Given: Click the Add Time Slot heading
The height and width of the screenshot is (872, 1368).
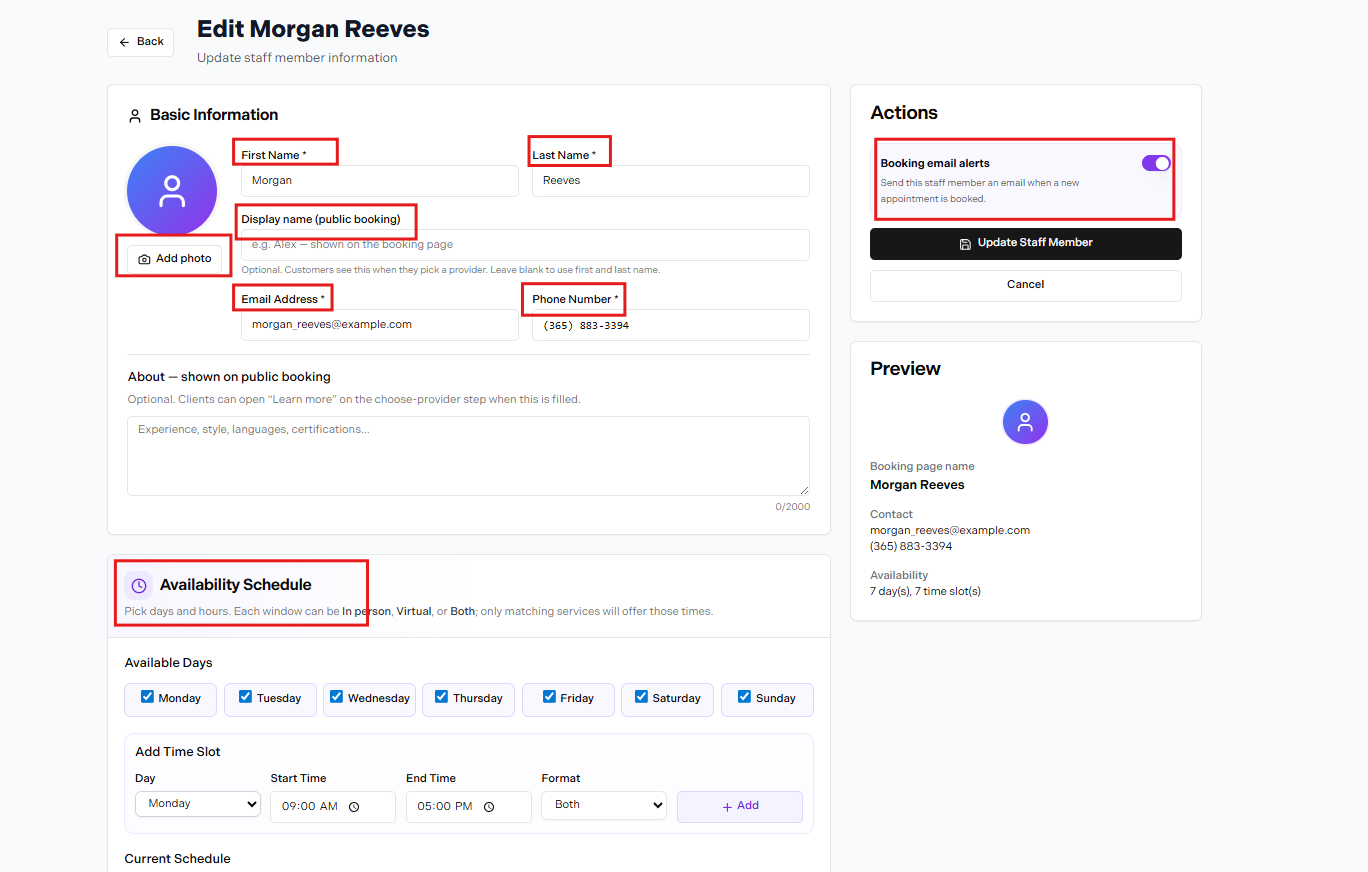Looking at the screenshot, I should click(x=178, y=752).
